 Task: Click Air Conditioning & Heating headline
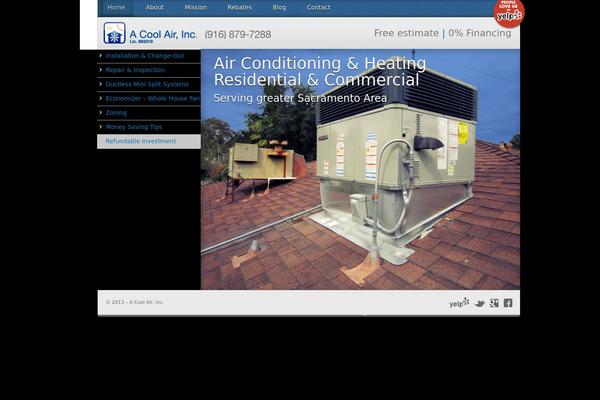(x=320, y=64)
